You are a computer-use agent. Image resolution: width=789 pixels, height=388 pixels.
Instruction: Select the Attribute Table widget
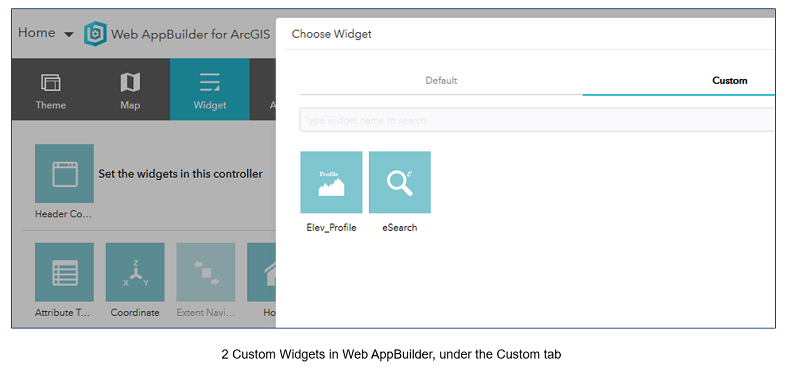click(x=64, y=272)
